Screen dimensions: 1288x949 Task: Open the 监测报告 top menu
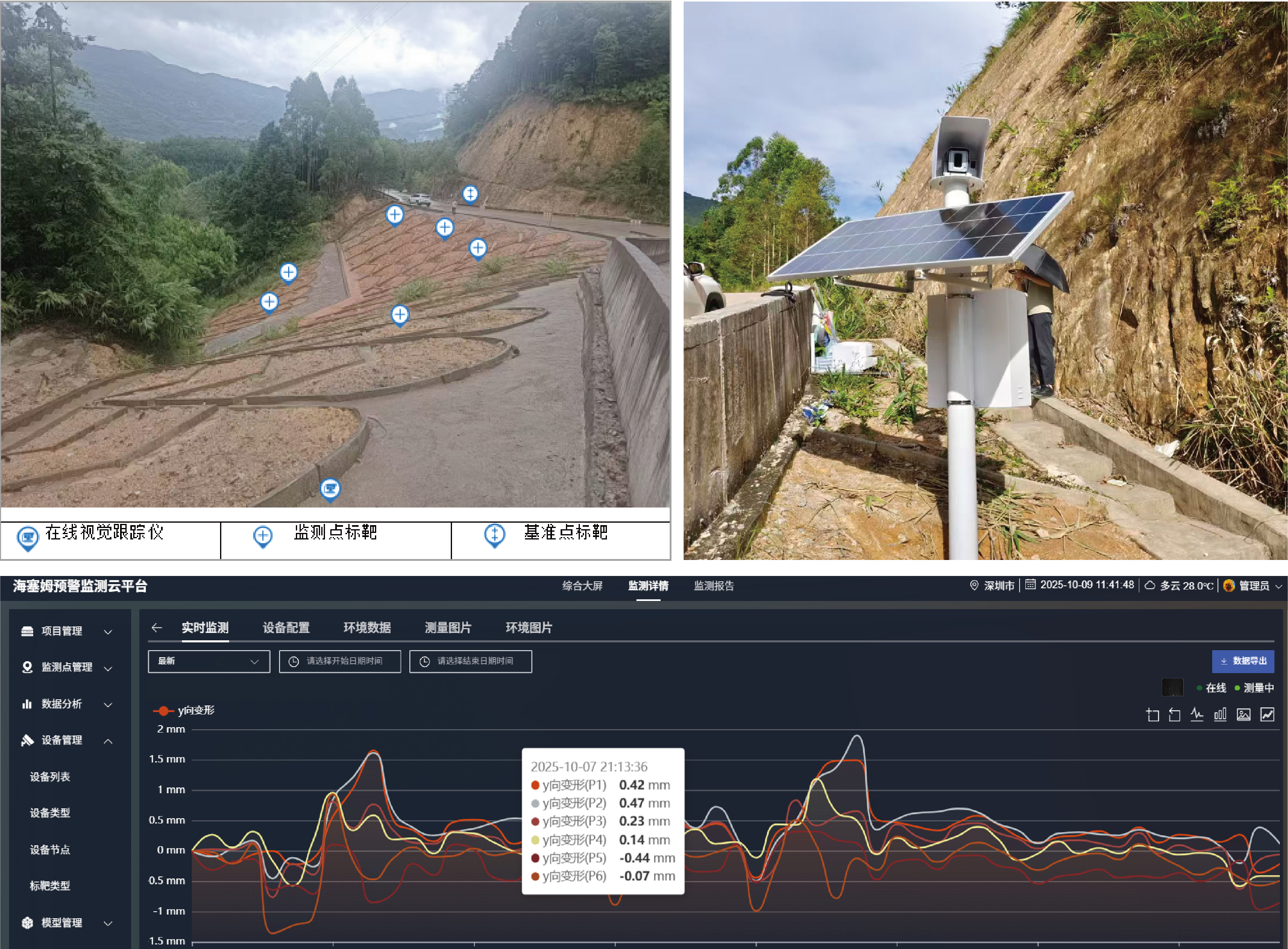click(x=714, y=585)
